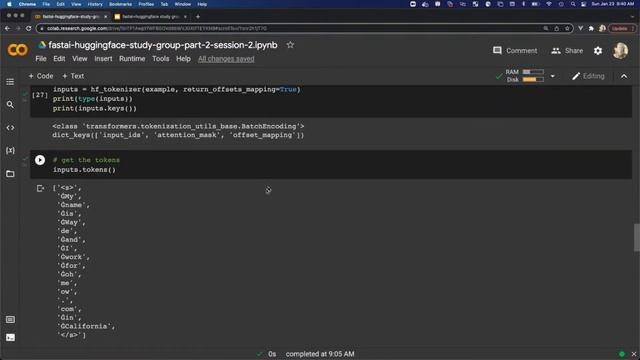This screenshot has height=360, width=640.
Task: Open the Colab Help menu
Action: [x=183, y=59]
